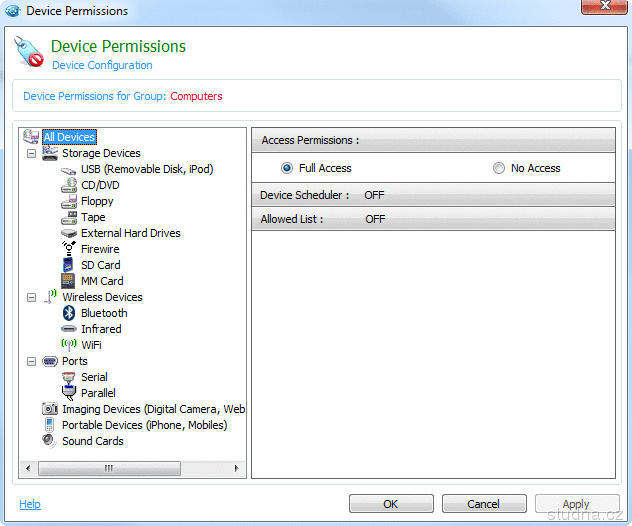The image size is (632, 526).
Task: Select the CD/DVD label
Action: [100, 185]
